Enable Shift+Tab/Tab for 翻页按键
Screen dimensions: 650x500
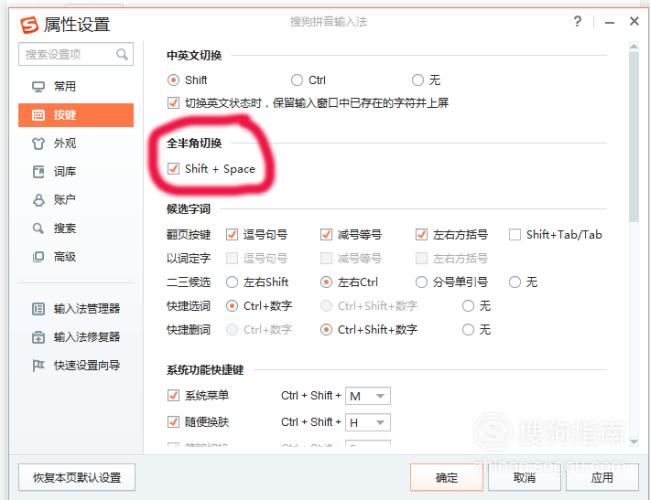click(x=515, y=235)
